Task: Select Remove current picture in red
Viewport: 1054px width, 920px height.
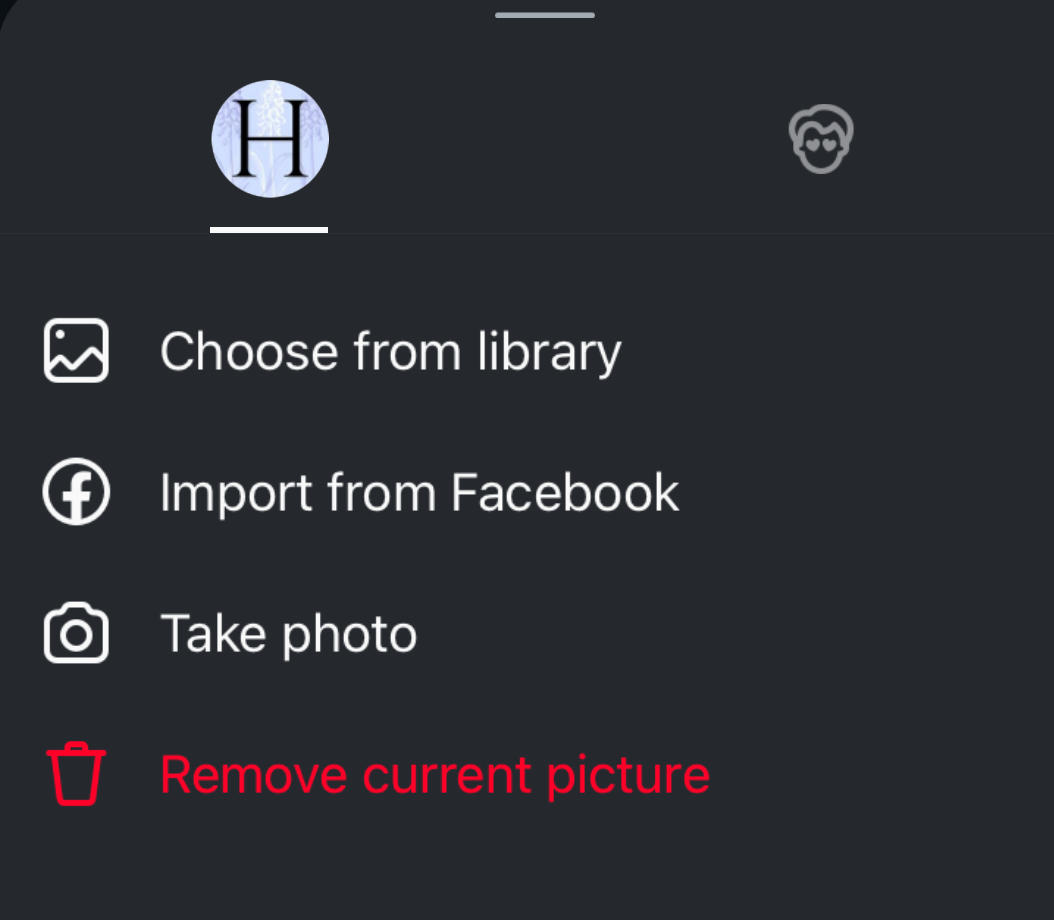Action: [x=435, y=775]
